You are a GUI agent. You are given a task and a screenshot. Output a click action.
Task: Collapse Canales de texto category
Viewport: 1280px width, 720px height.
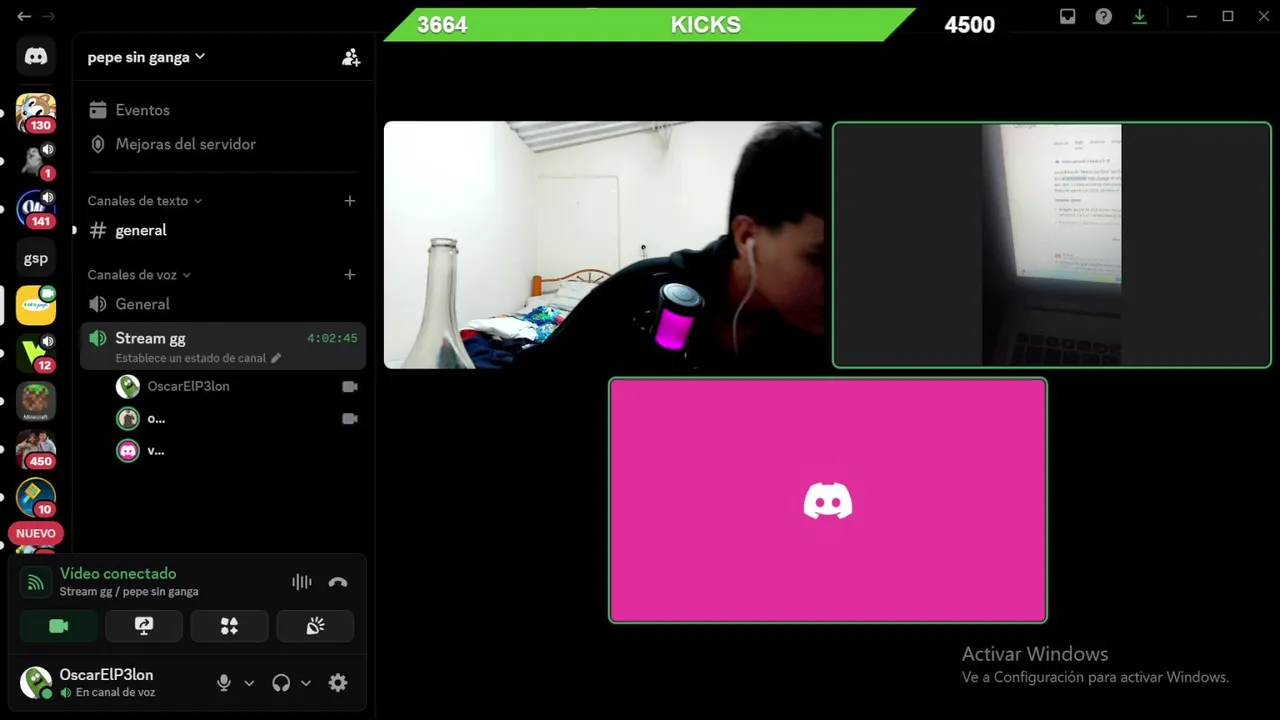144,201
